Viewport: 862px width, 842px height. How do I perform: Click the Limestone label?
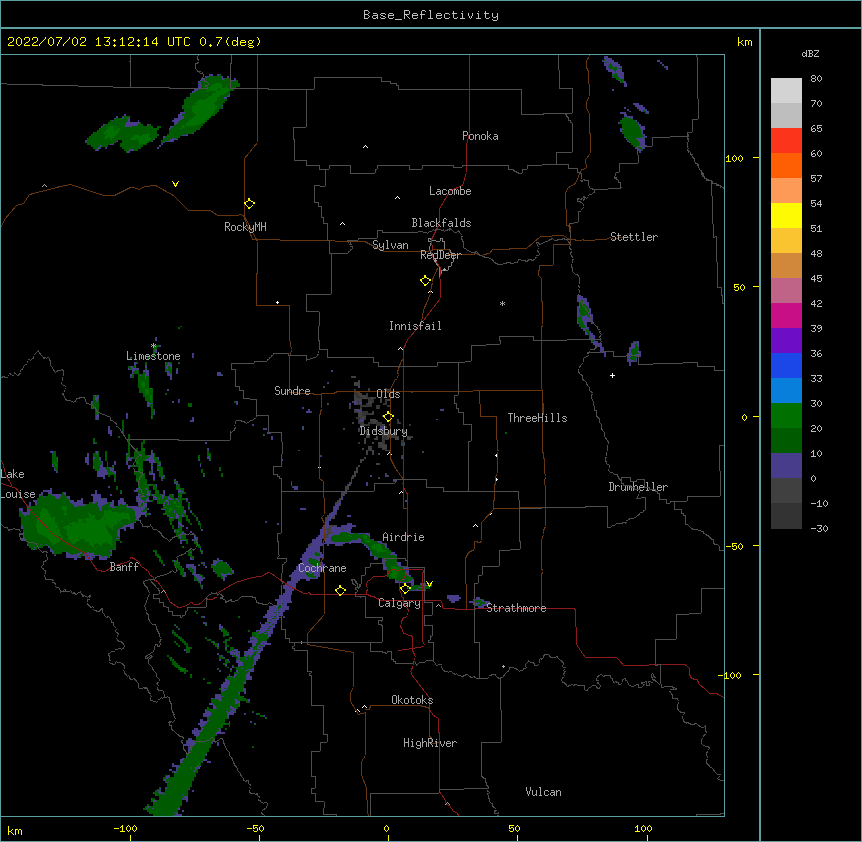click(x=153, y=356)
